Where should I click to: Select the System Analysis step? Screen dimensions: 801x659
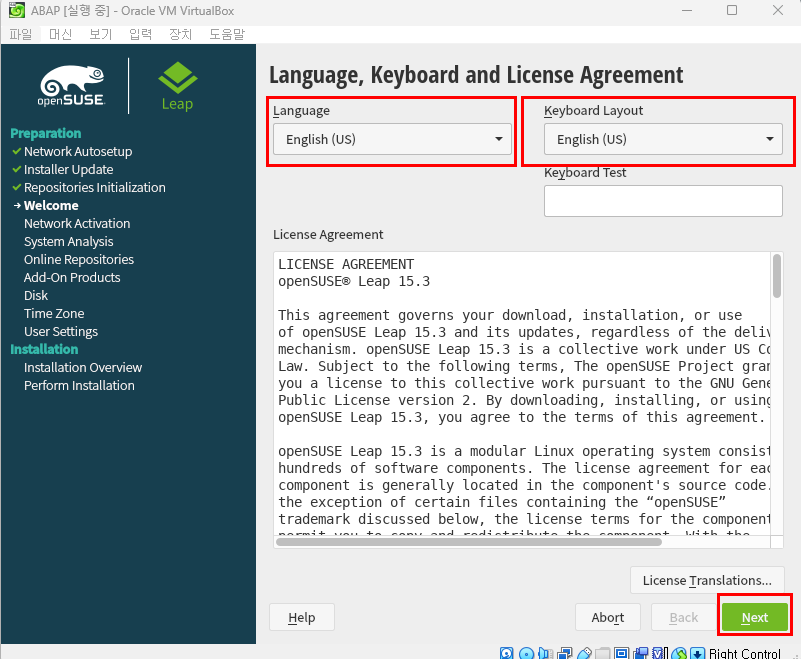(68, 241)
